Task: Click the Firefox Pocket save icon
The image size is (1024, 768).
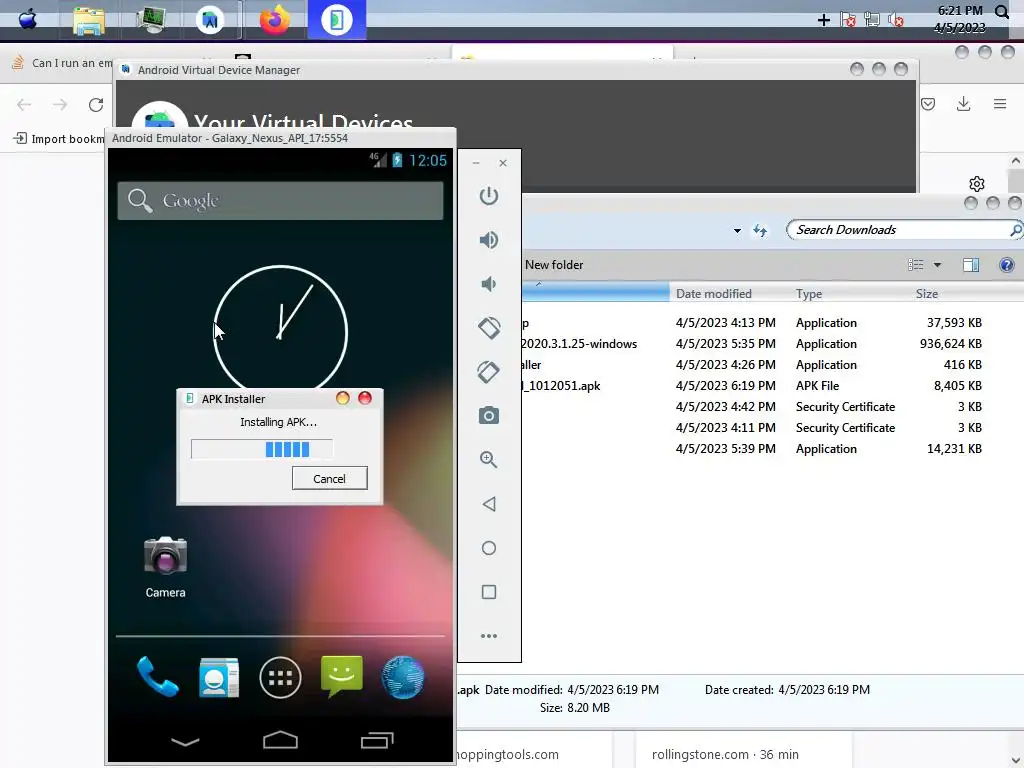Action: click(x=928, y=104)
